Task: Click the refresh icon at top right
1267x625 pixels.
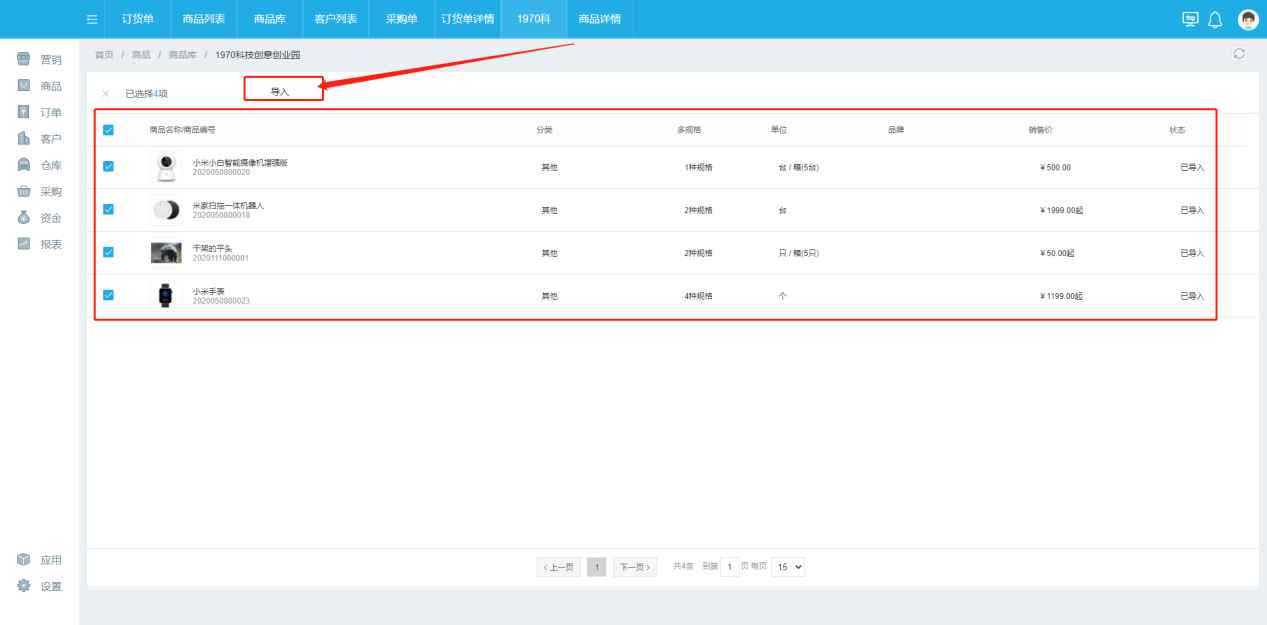Action: [x=1239, y=54]
